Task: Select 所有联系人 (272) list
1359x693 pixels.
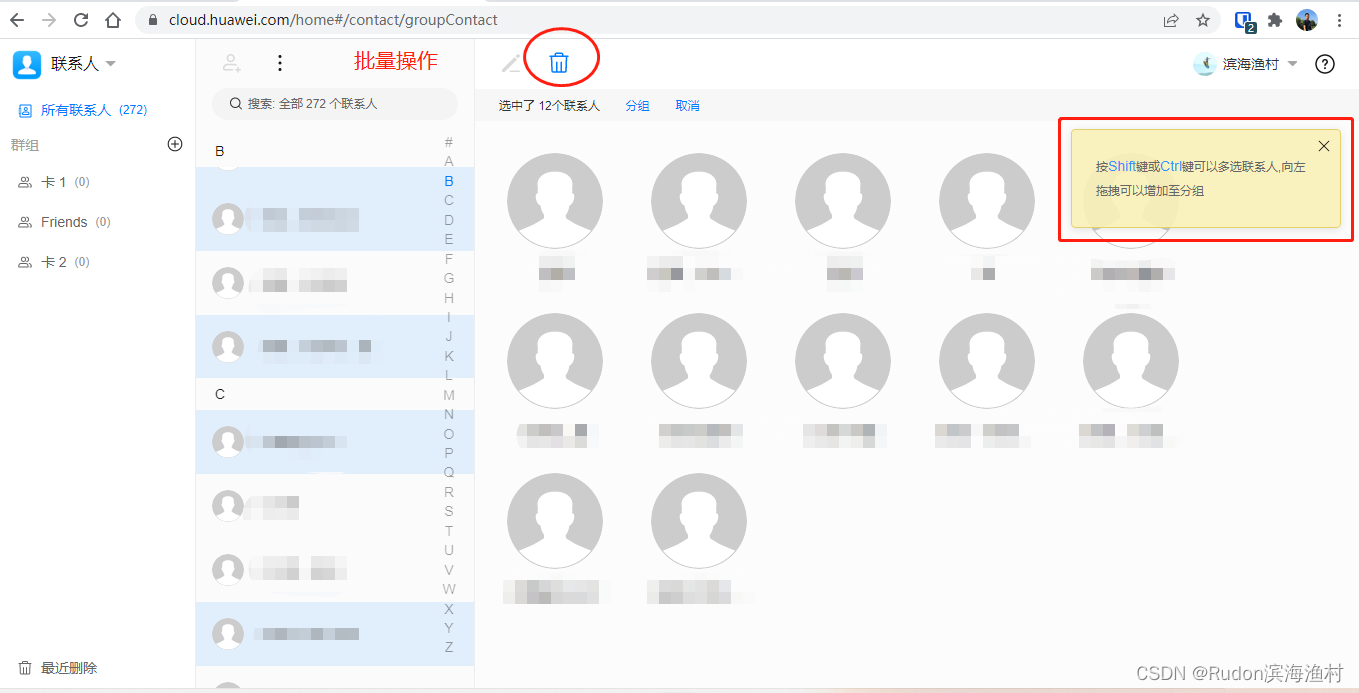Action: pos(83,110)
